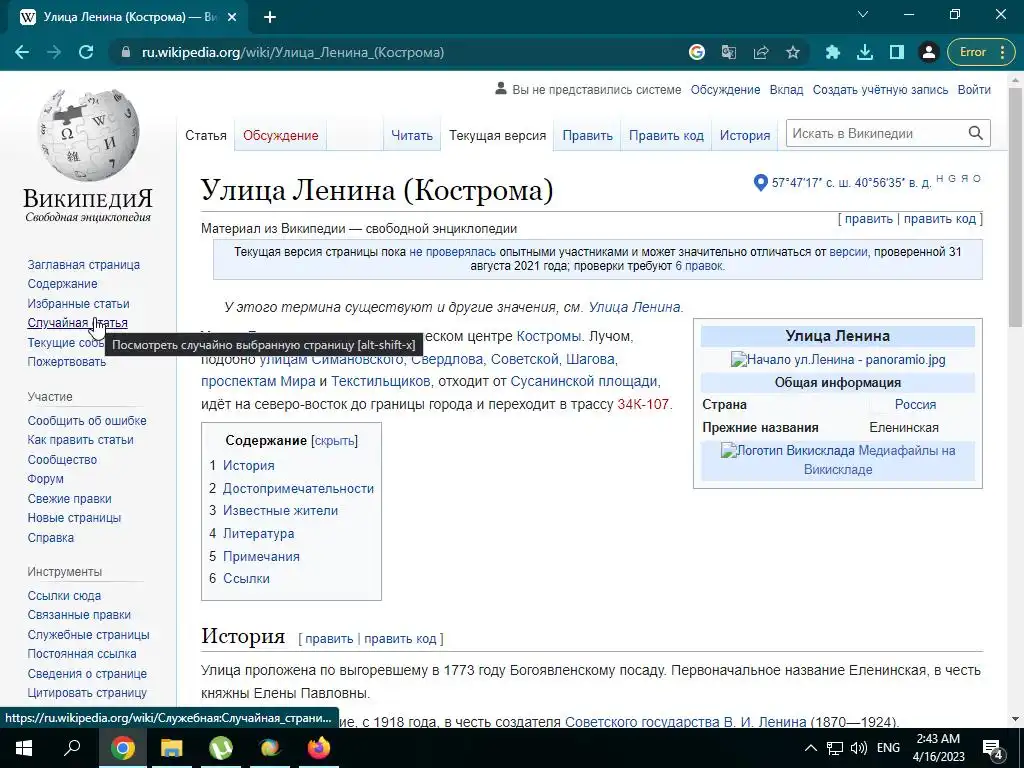1024x768 pixels.
Task: Click the share page icon
Action: click(x=761, y=52)
